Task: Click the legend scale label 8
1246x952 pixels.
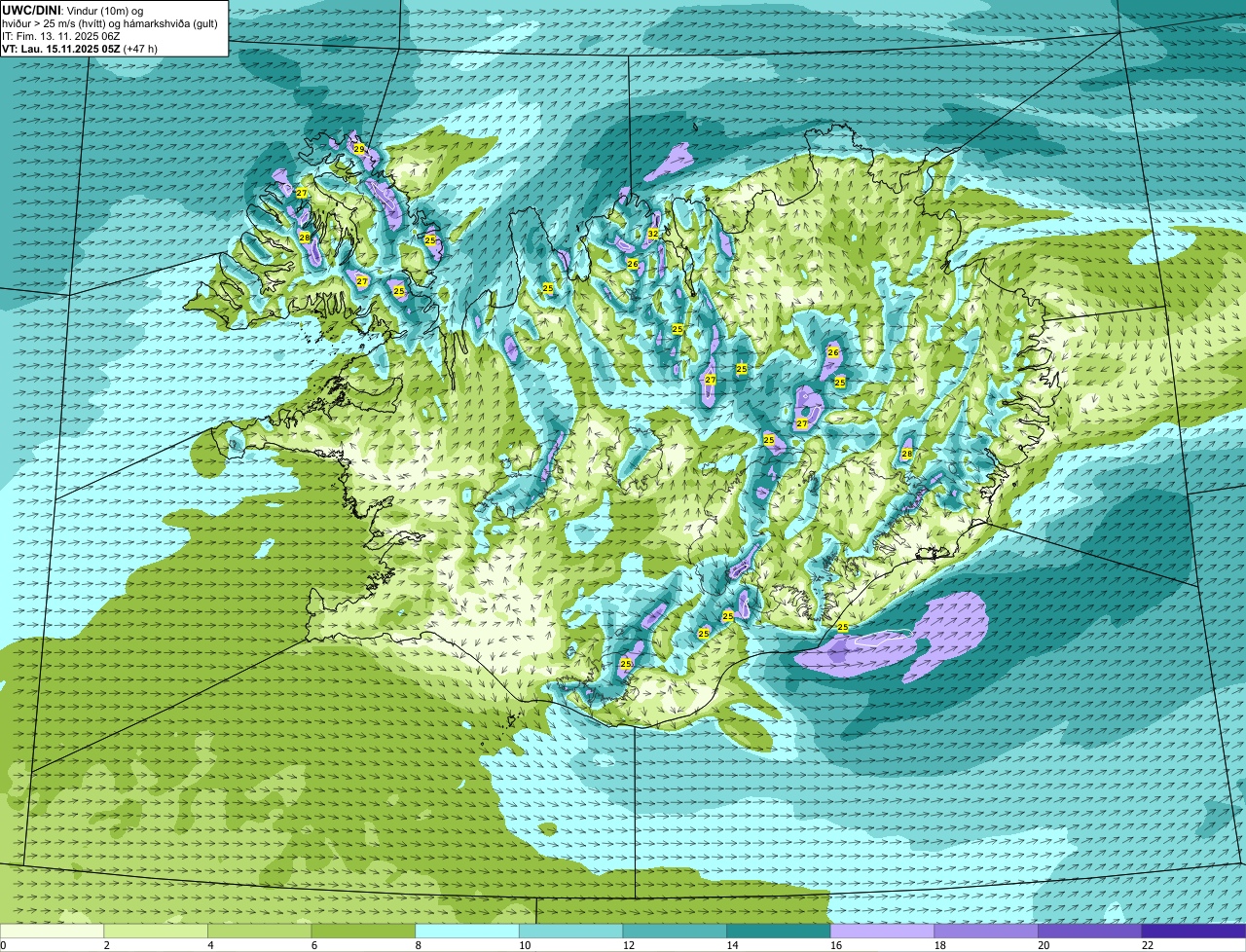Action: [418, 945]
